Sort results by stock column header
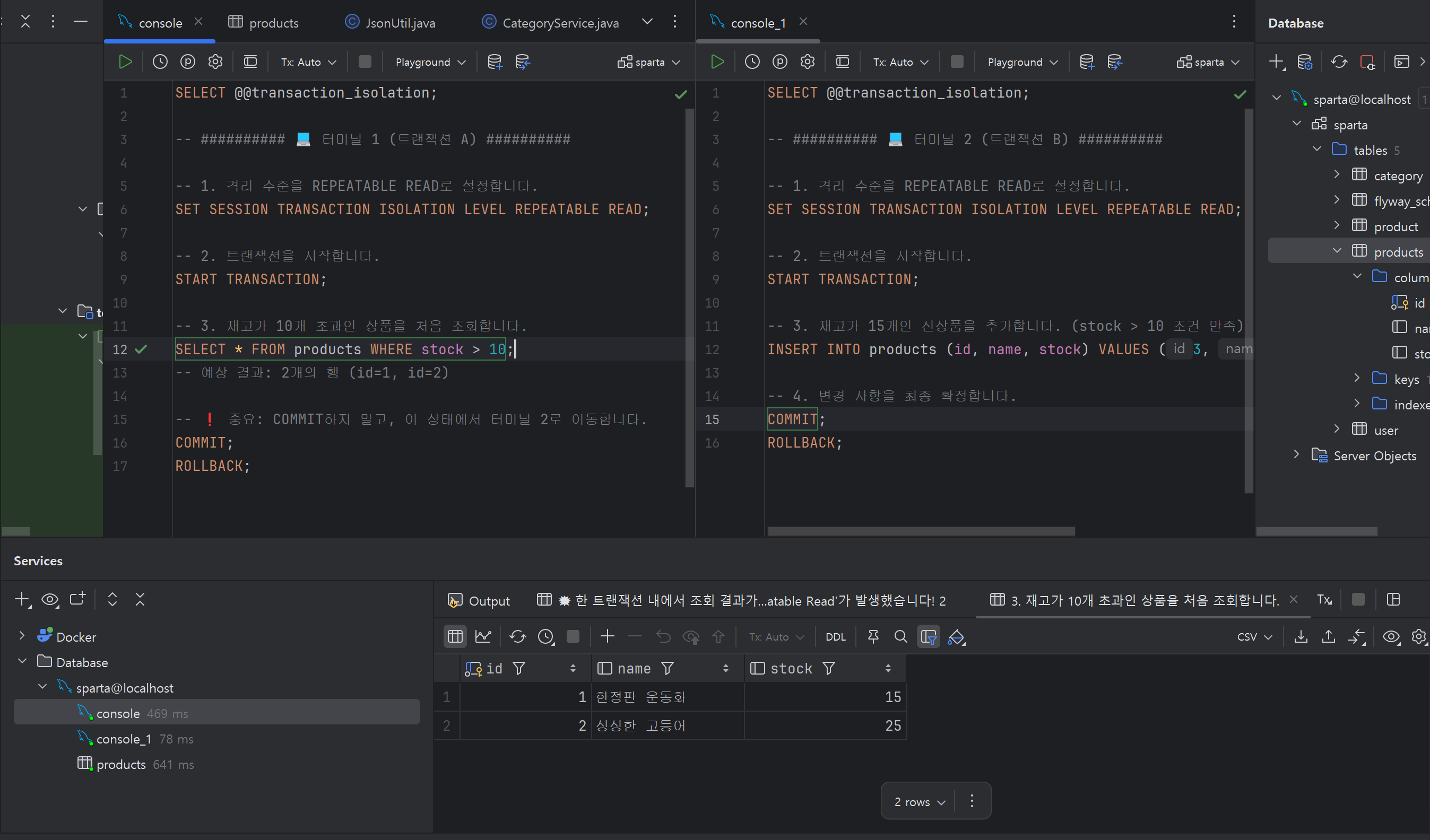 click(791, 669)
